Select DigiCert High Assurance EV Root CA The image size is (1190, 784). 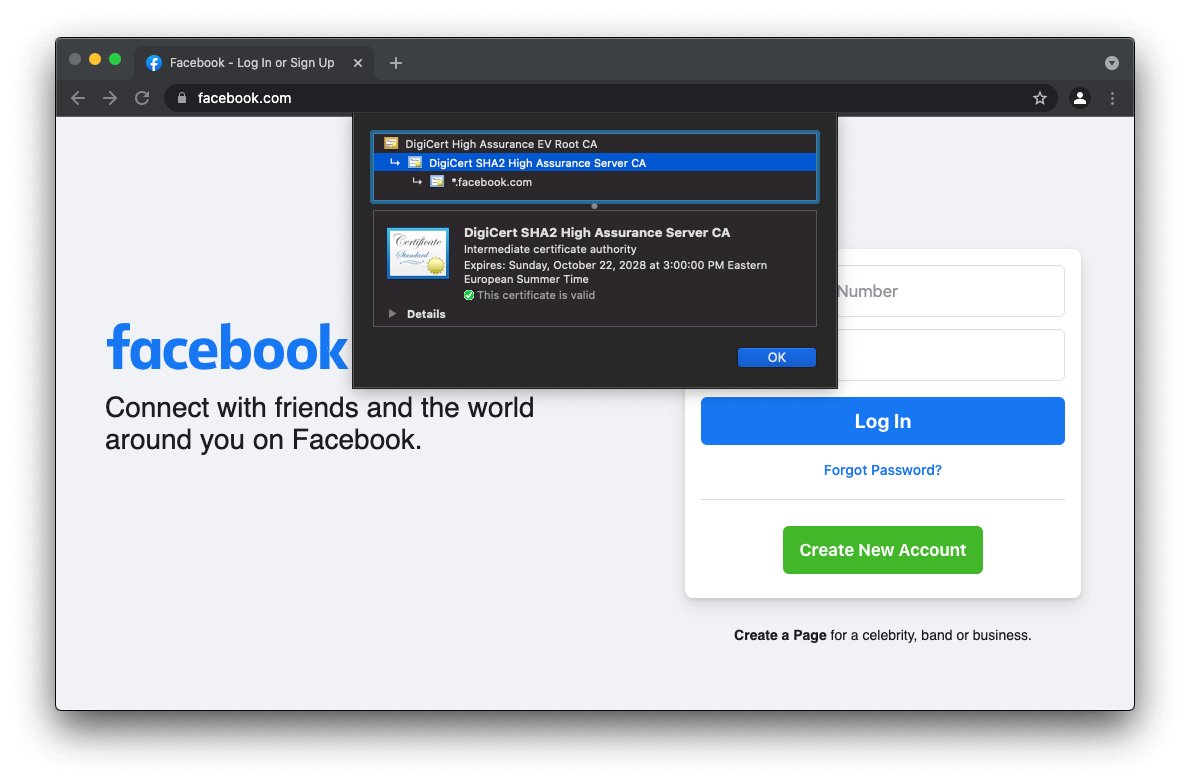point(500,144)
